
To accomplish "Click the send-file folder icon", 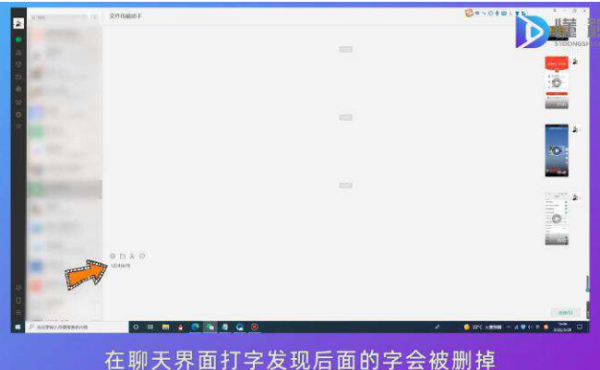I will 122,256.
